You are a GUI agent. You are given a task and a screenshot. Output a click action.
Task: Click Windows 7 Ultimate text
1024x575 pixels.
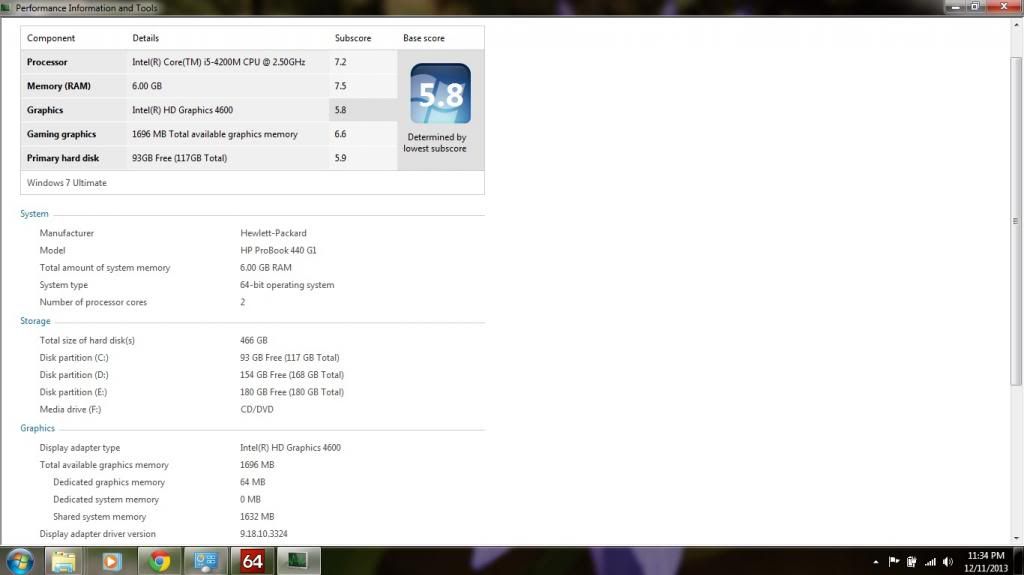(67, 183)
